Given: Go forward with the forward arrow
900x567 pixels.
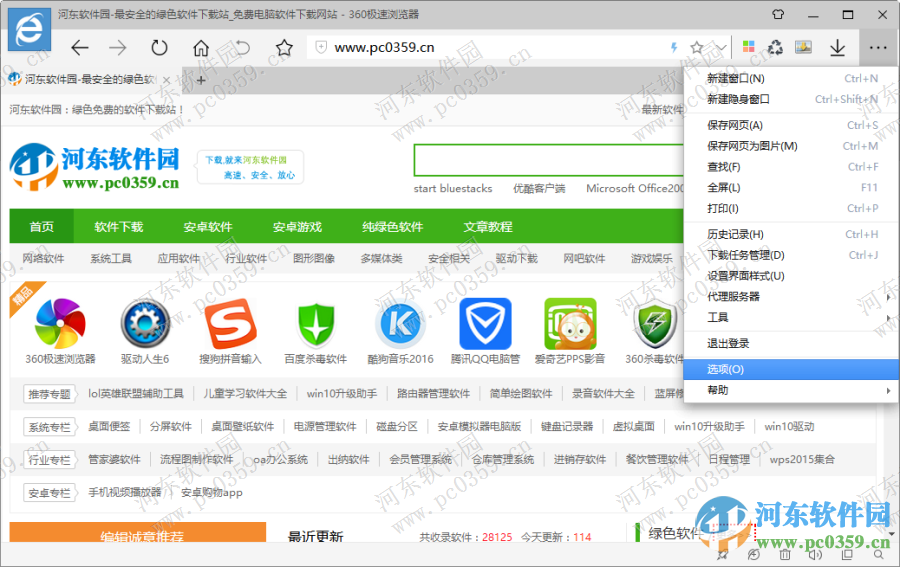Looking at the screenshot, I should coord(118,48).
